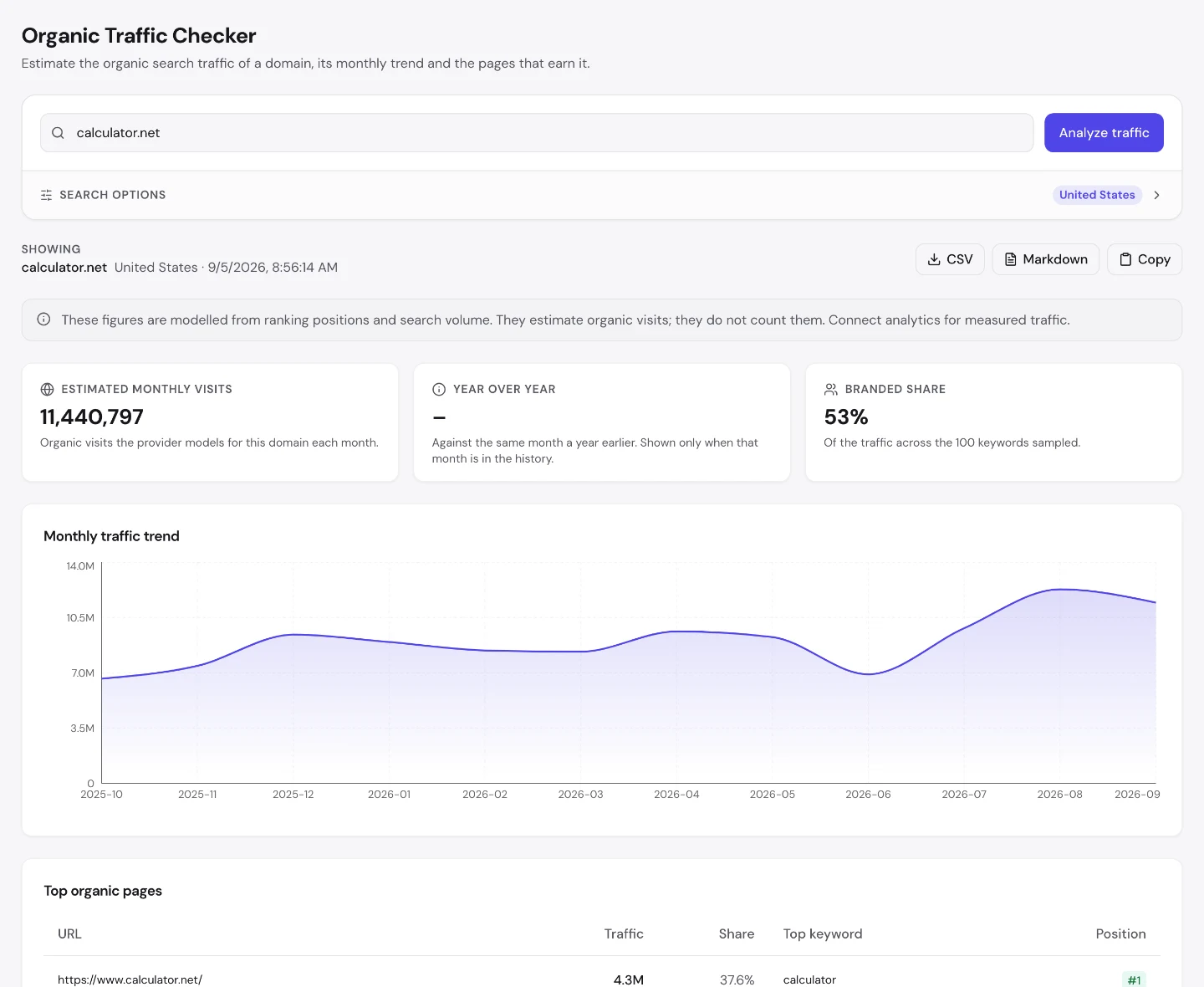
Task: Click the 2026-04 label on chart axis
Action: pyautogui.click(x=676, y=795)
